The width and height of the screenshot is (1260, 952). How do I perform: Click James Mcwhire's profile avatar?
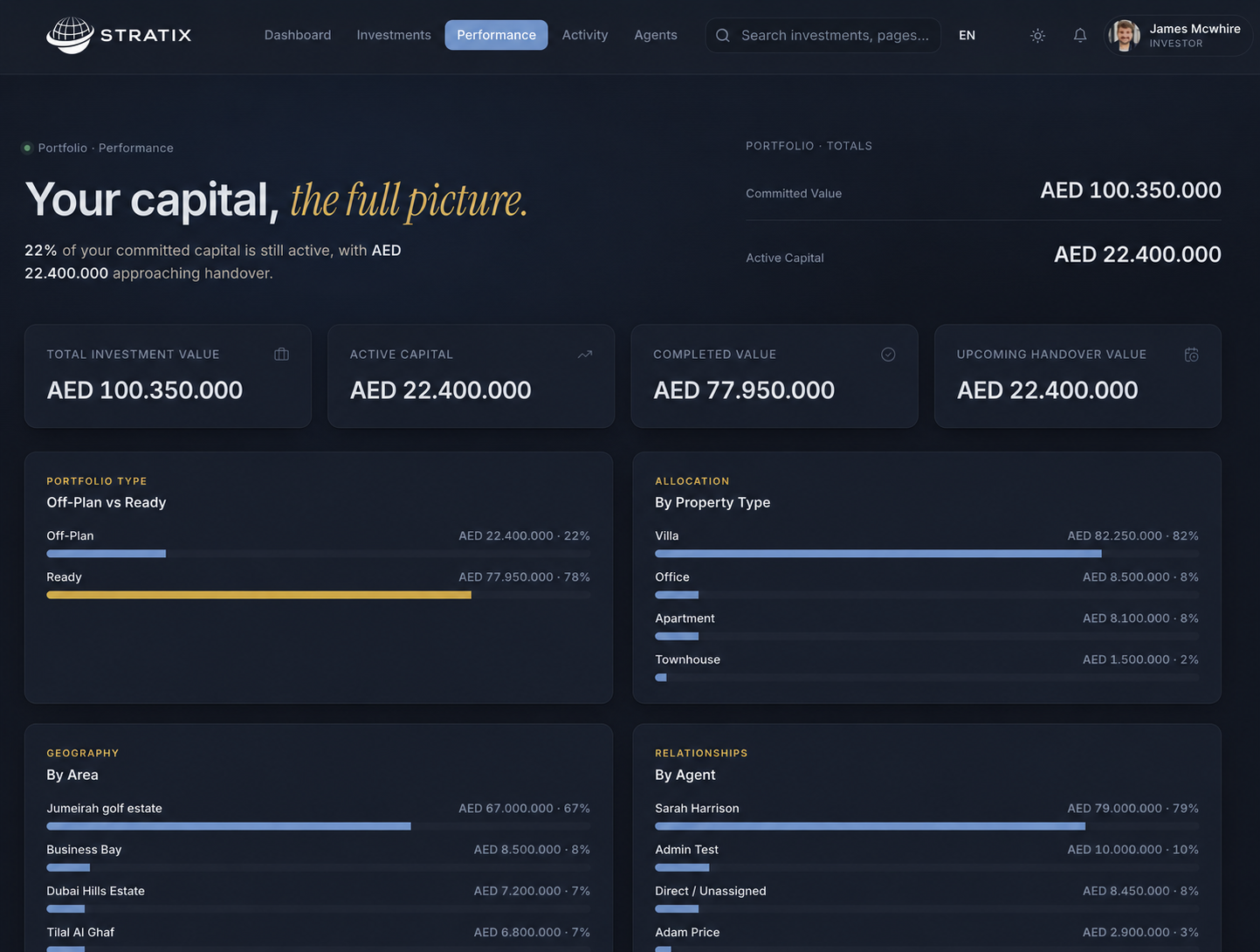pos(1125,36)
